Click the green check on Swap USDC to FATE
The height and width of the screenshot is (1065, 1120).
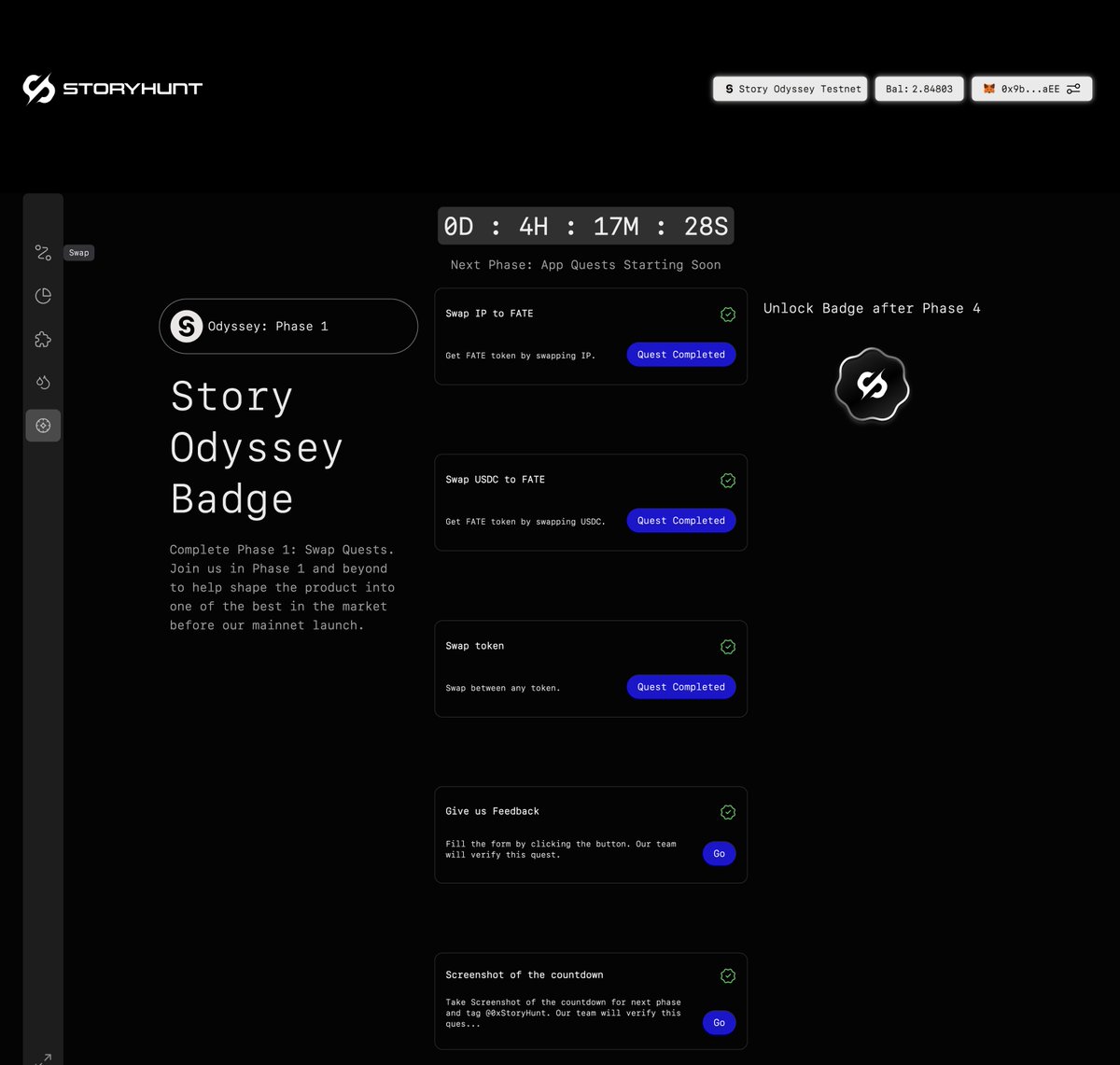coord(728,481)
